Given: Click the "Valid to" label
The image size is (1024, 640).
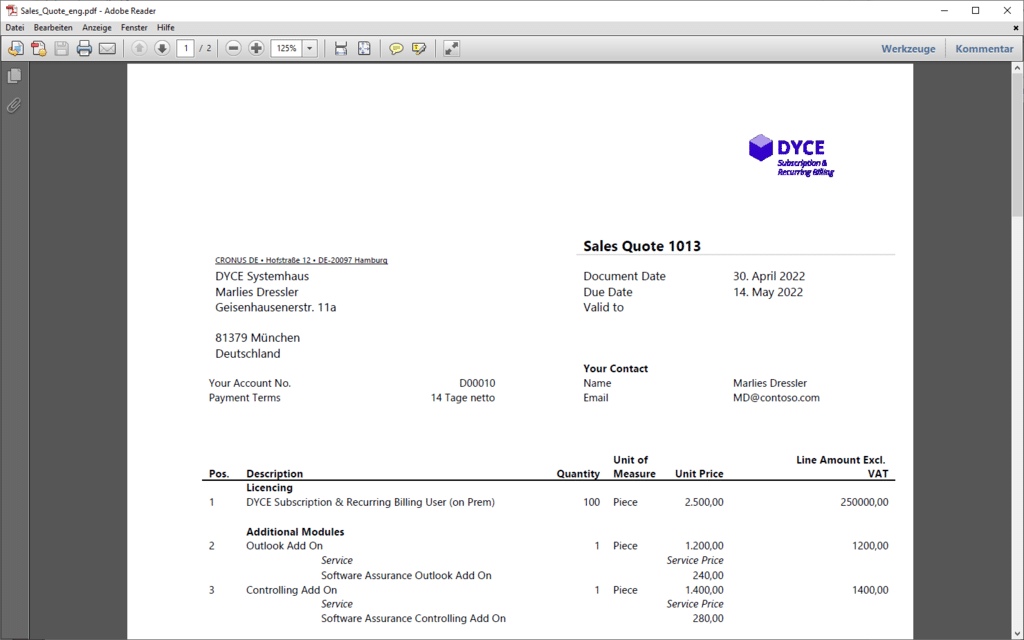Looking at the screenshot, I should [603, 308].
